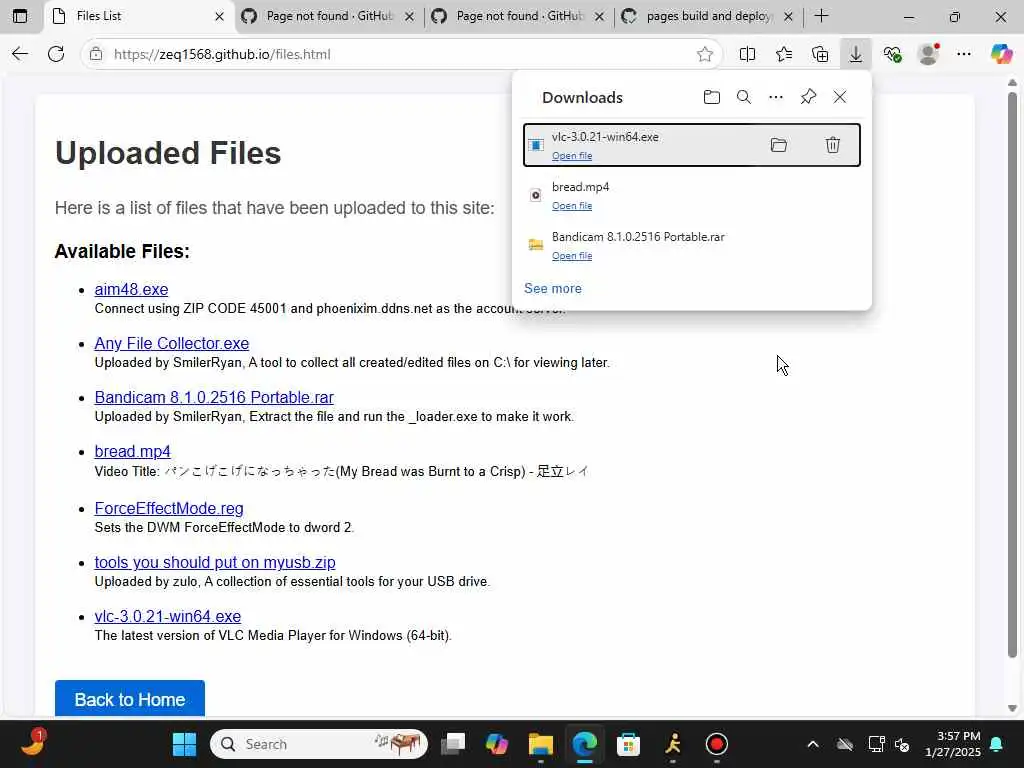Open Edge Settings and more menu

tap(964, 54)
